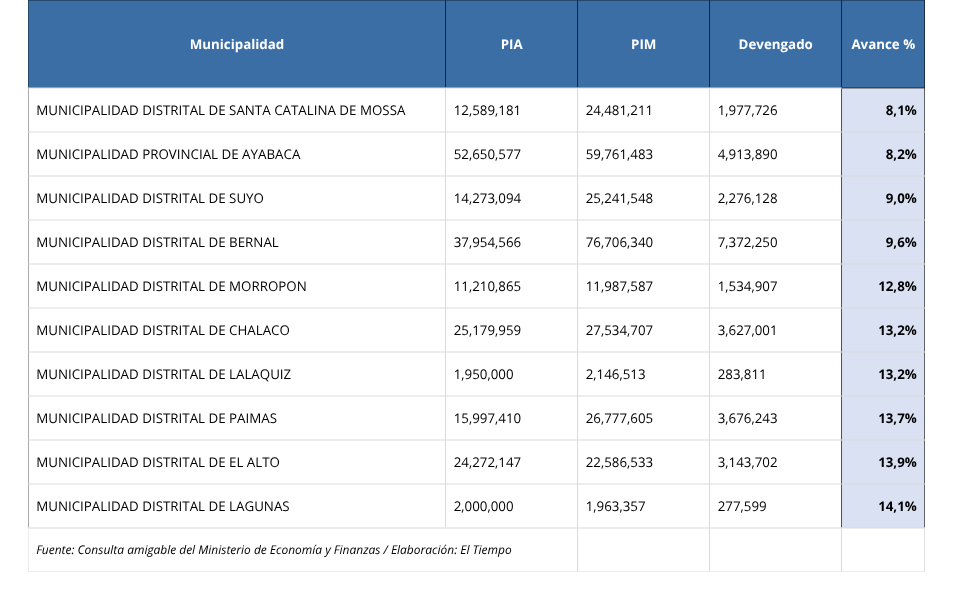Click the Avance % column header

coord(883,43)
